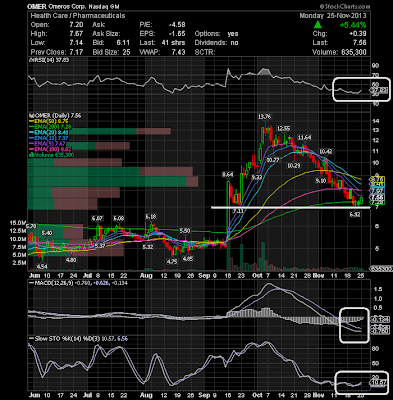The width and height of the screenshot is (393, 400).
Task: Click the 4.54 June low label
Action: (42, 266)
